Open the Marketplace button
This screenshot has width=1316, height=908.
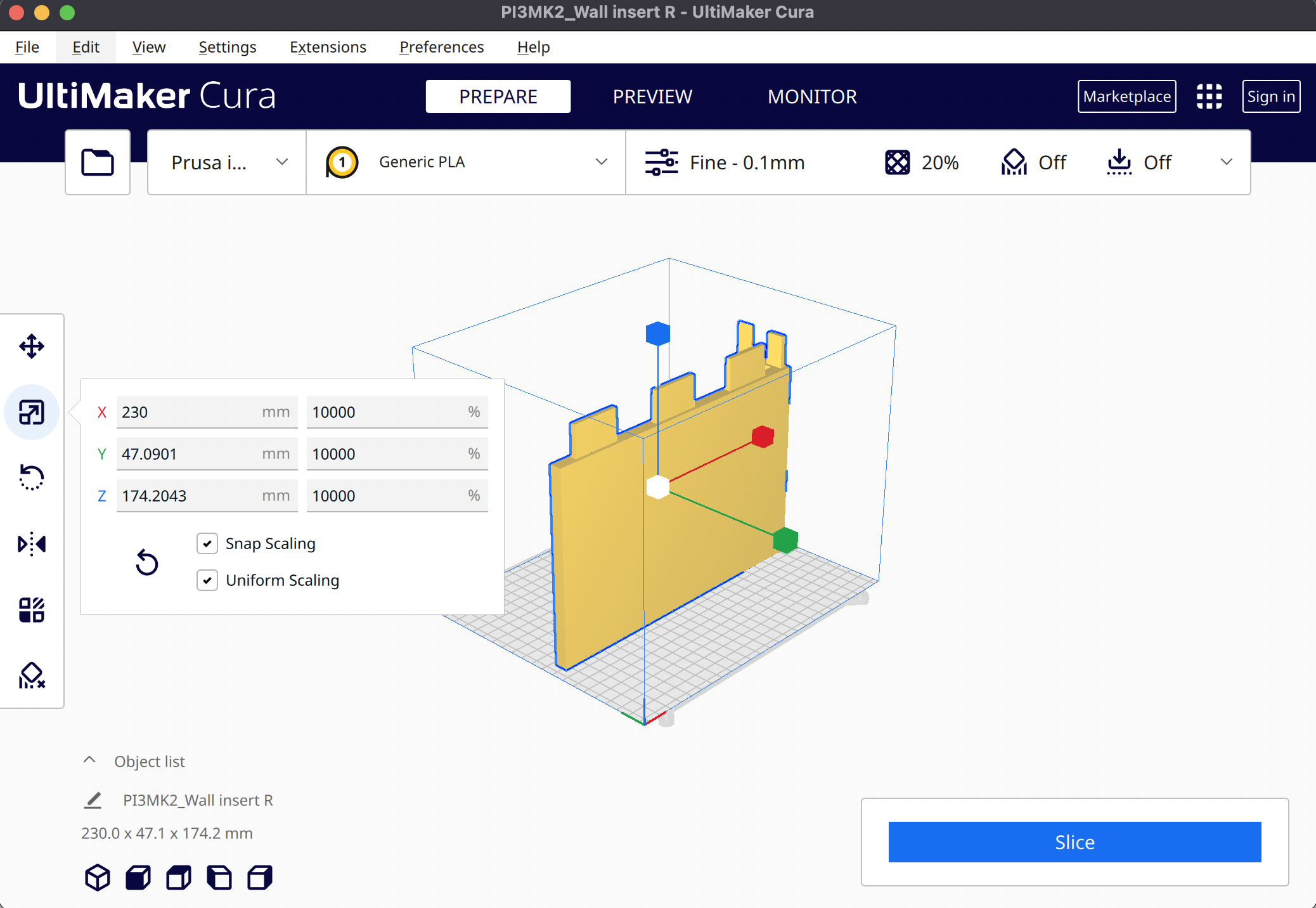(x=1126, y=96)
